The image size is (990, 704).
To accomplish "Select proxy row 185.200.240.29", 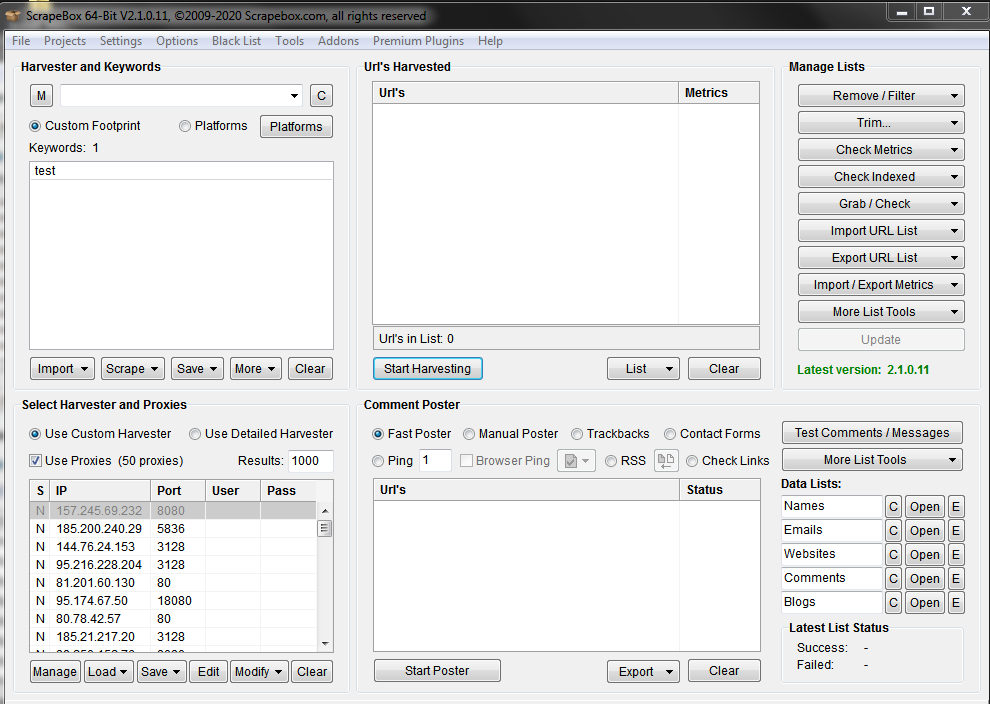I will click(173, 528).
